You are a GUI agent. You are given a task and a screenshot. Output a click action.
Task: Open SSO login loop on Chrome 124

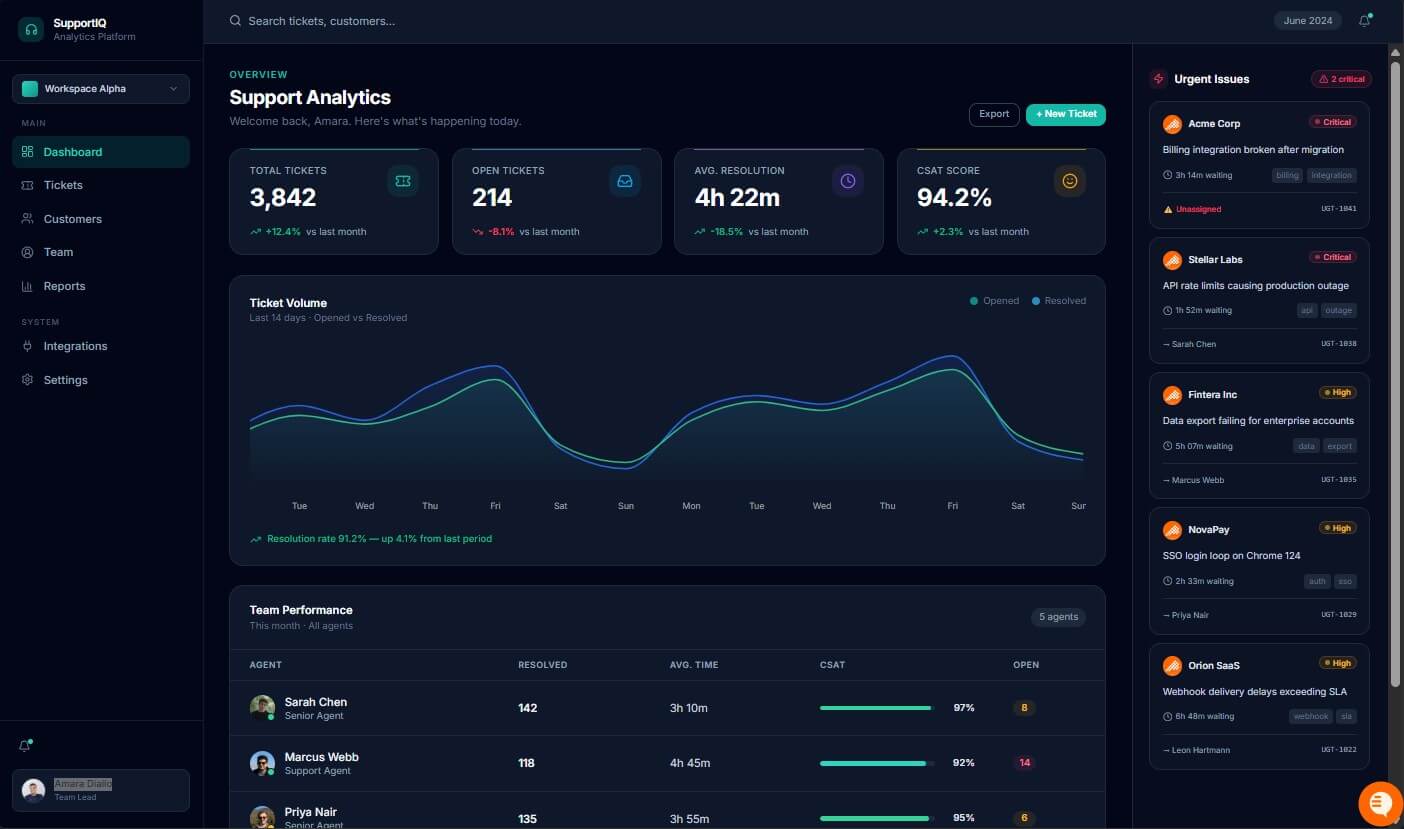coord(1232,556)
